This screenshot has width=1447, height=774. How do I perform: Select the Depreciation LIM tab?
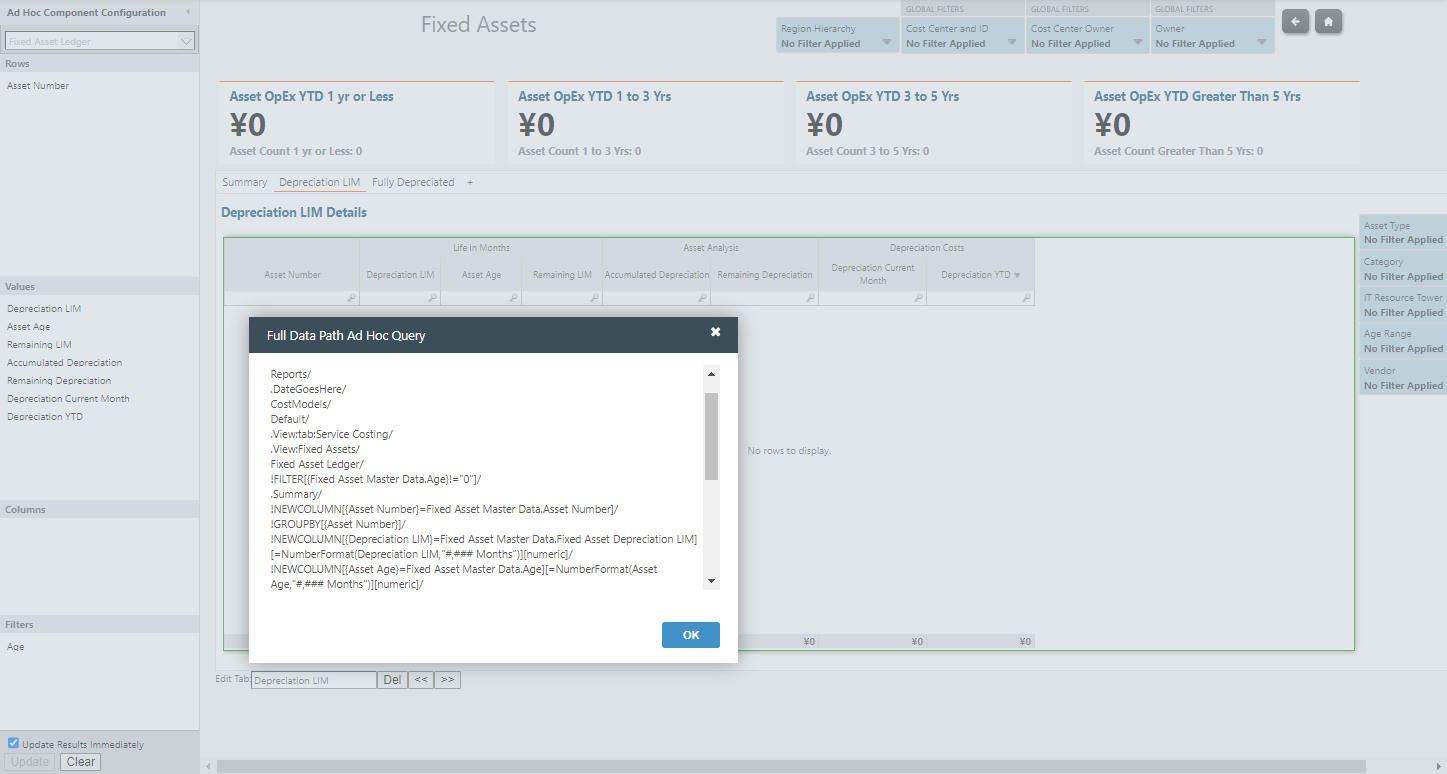[320, 182]
